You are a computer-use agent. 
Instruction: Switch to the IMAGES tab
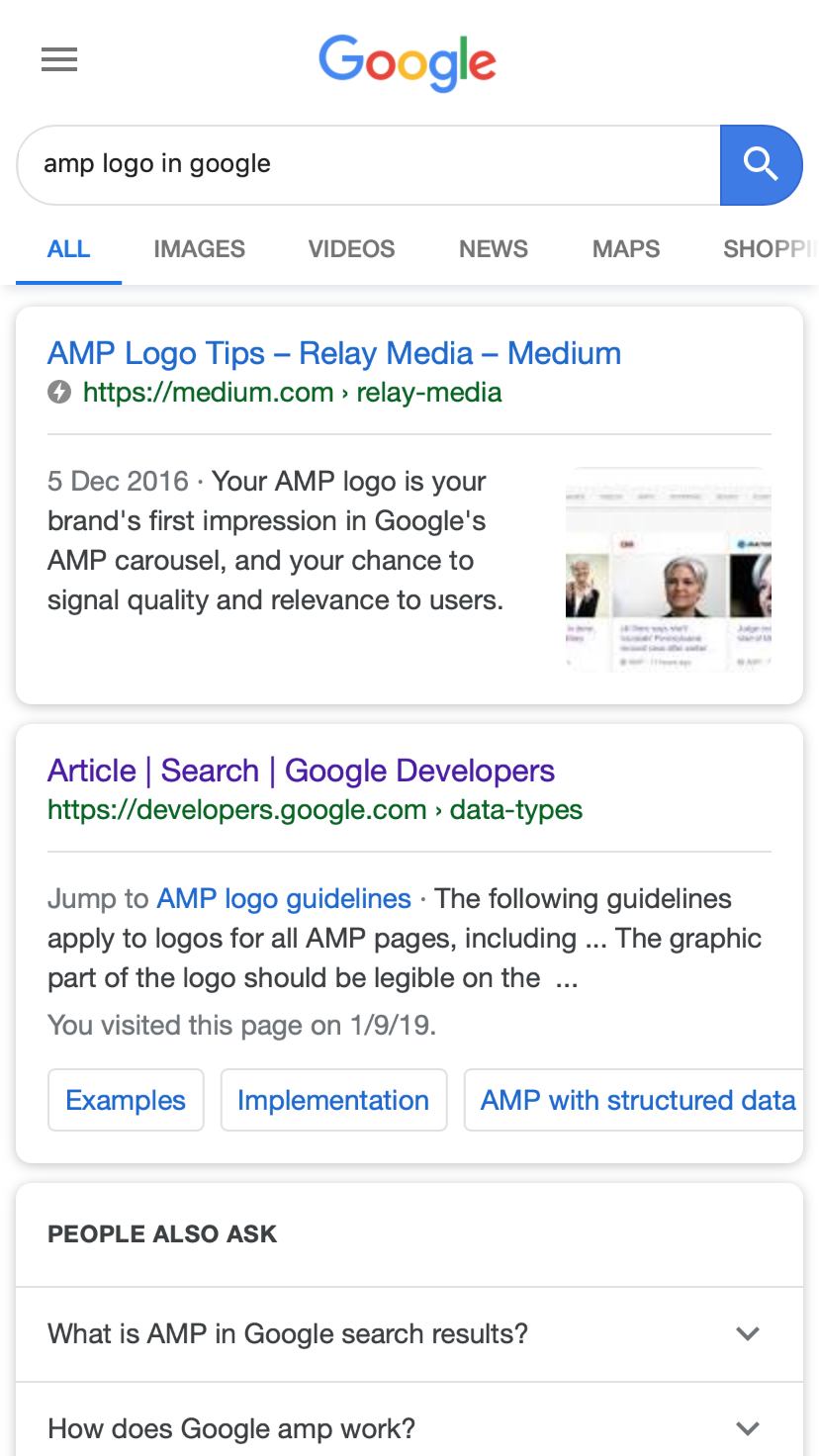[199, 249]
